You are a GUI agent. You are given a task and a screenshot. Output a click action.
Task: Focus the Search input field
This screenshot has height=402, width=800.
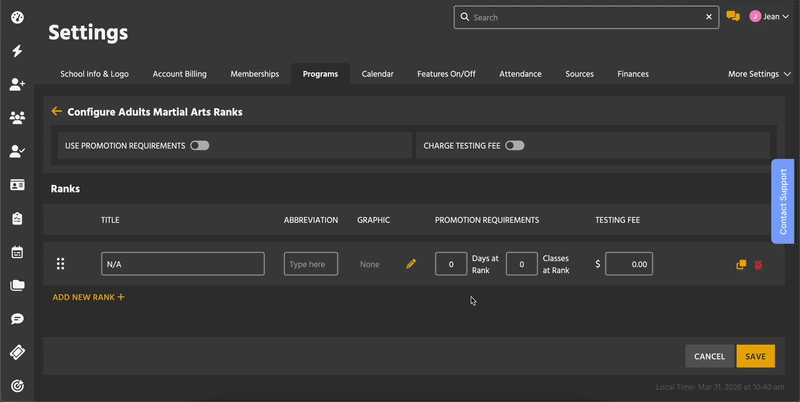(587, 17)
